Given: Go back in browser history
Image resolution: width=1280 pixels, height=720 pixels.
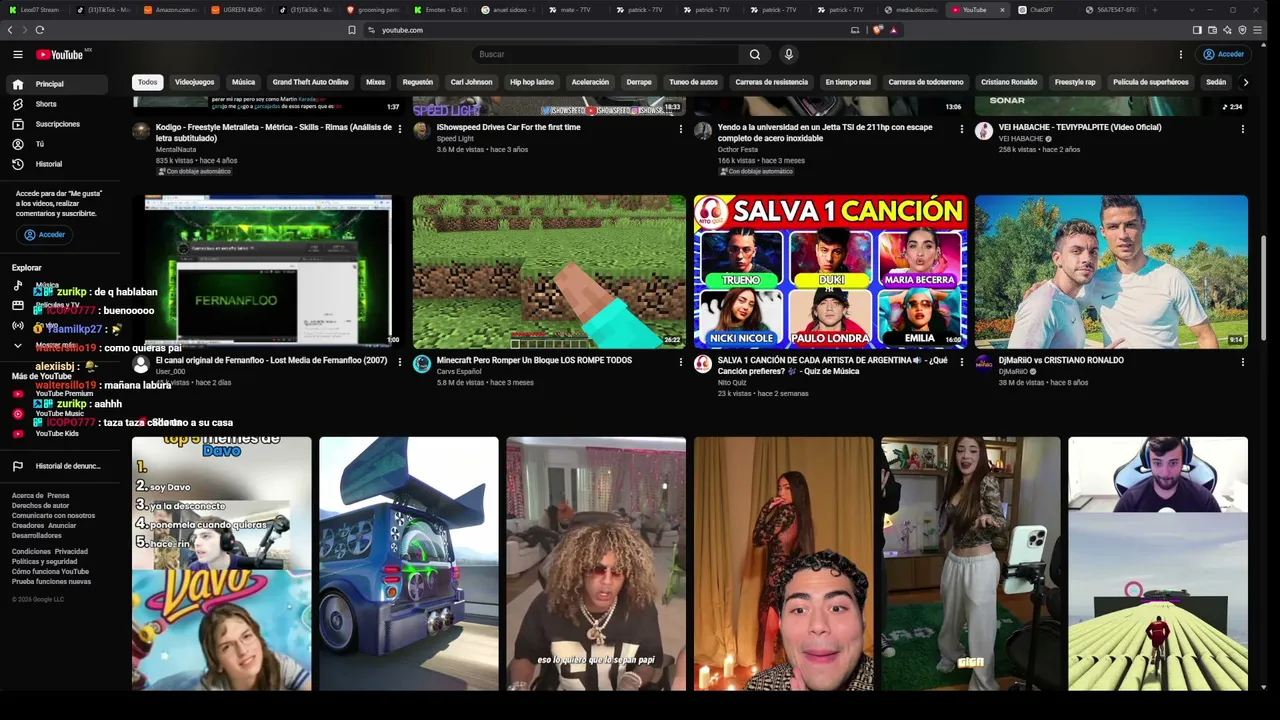Looking at the screenshot, I should [x=10, y=30].
